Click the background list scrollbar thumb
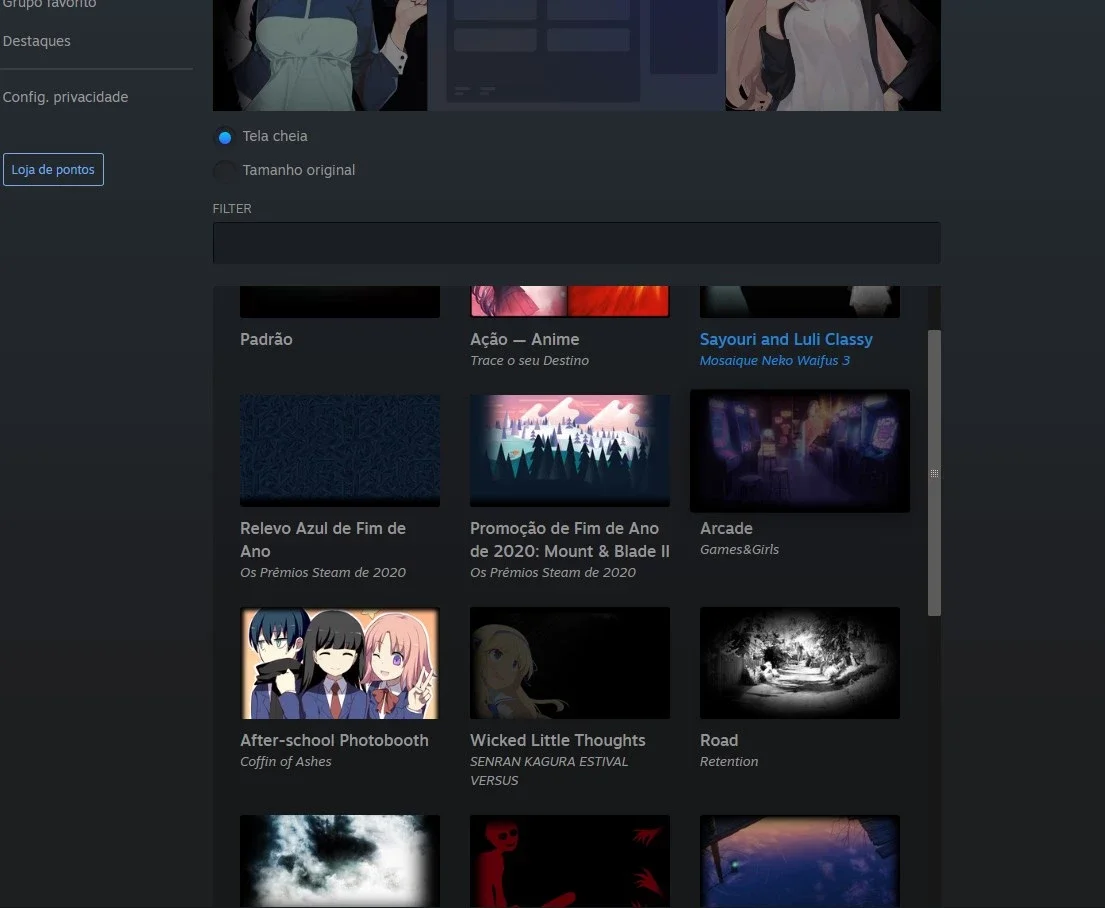Viewport: 1105px width, 908px height. (x=934, y=473)
